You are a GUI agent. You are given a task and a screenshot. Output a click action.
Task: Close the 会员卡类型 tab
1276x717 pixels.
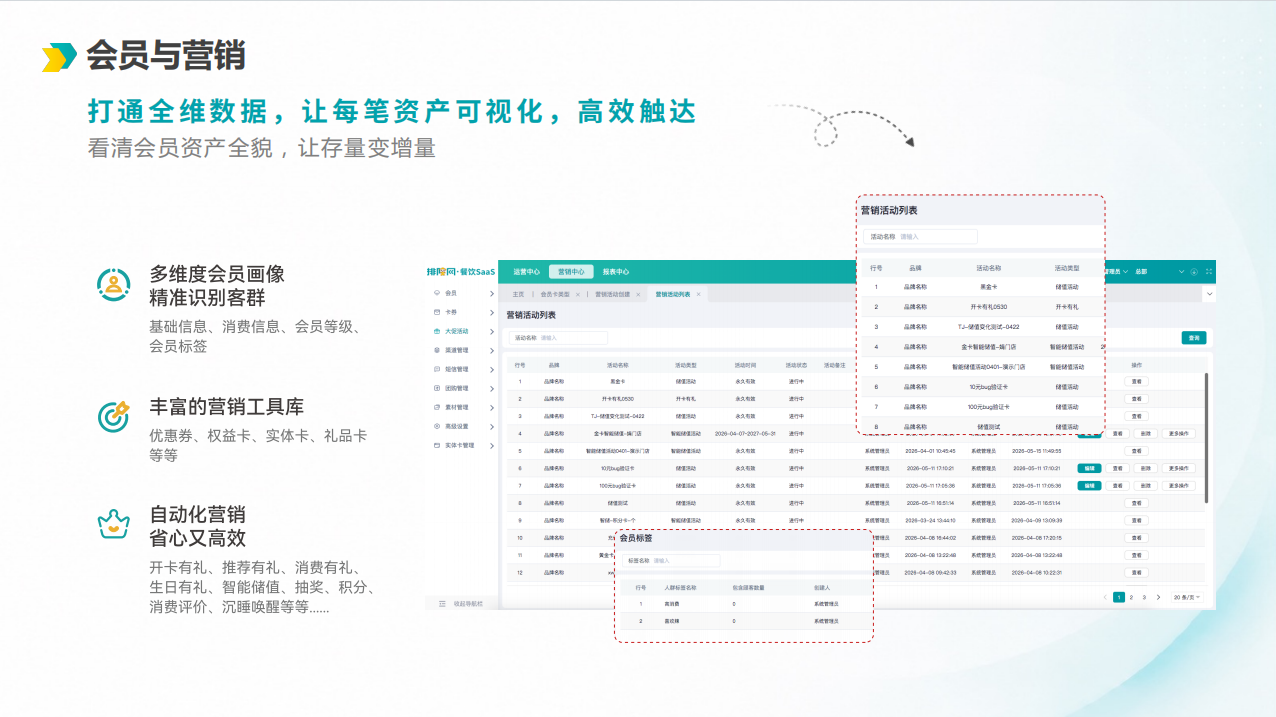click(578, 295)
